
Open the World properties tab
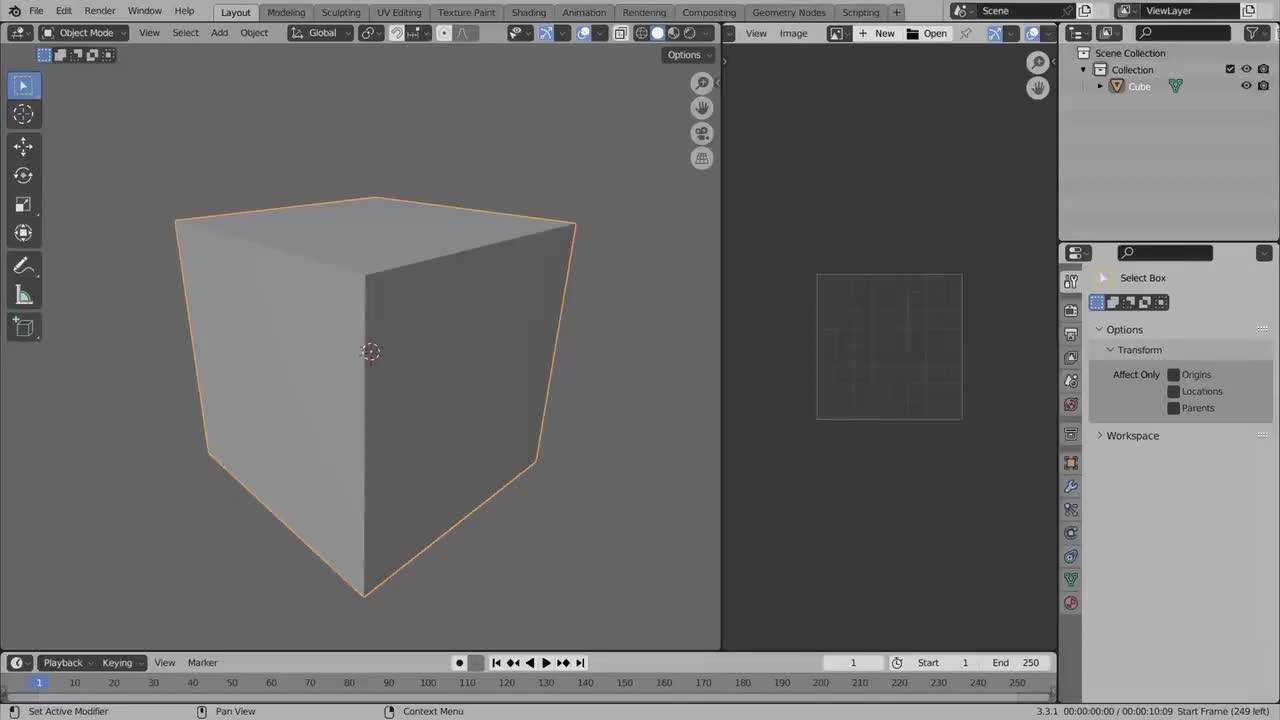(1071, 405)
